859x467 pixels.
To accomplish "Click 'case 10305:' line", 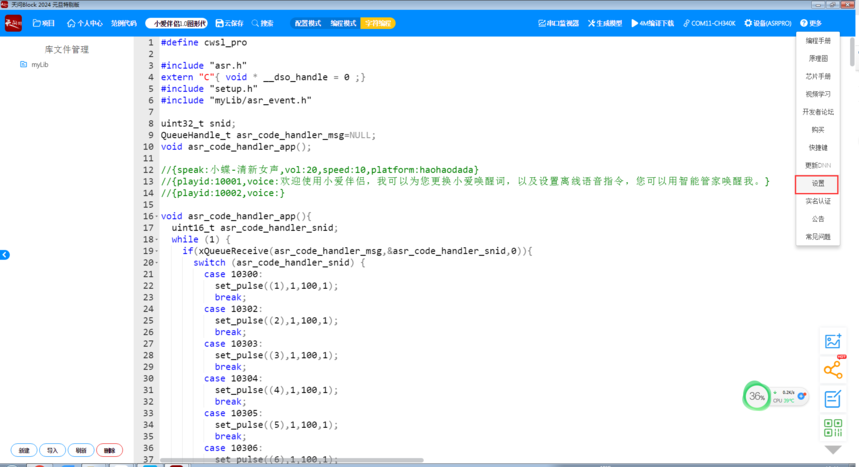I will pyautogui.click(x=233, y=414).
